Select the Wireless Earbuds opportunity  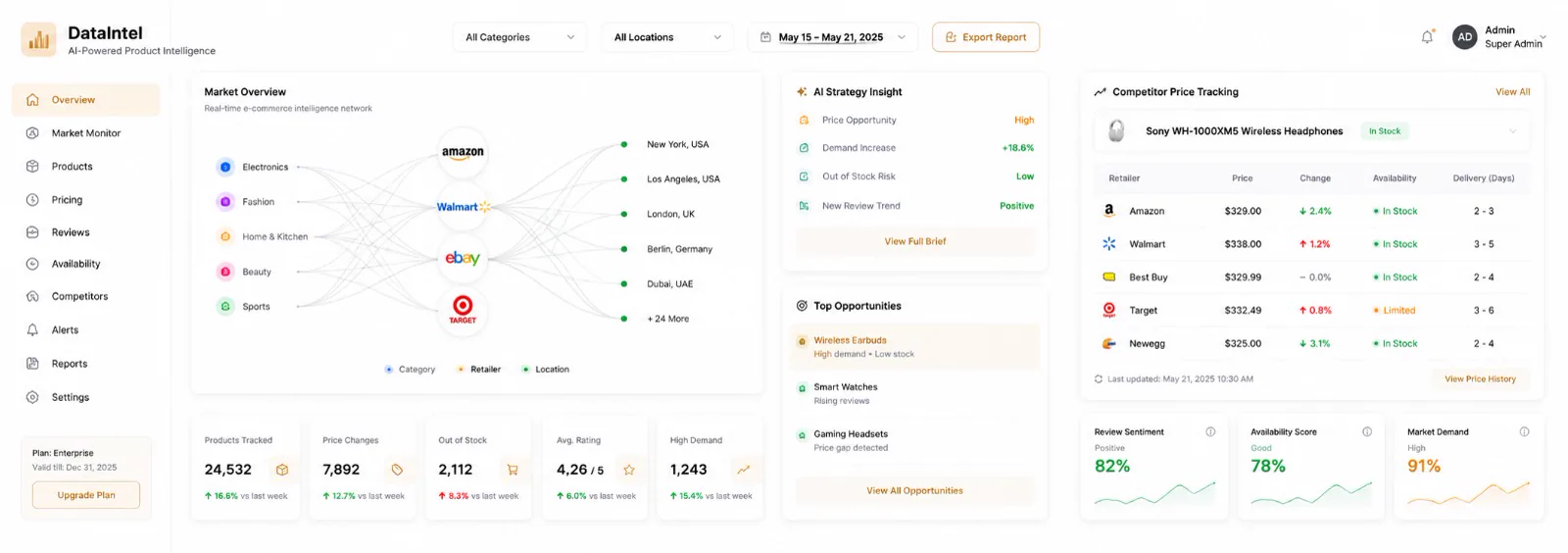click(915, 347)
